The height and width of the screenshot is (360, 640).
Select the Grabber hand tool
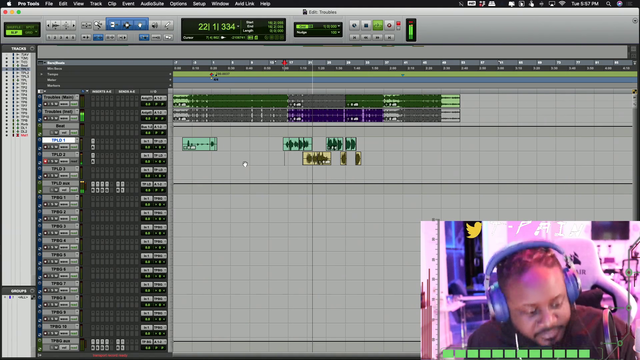point(140,25)
